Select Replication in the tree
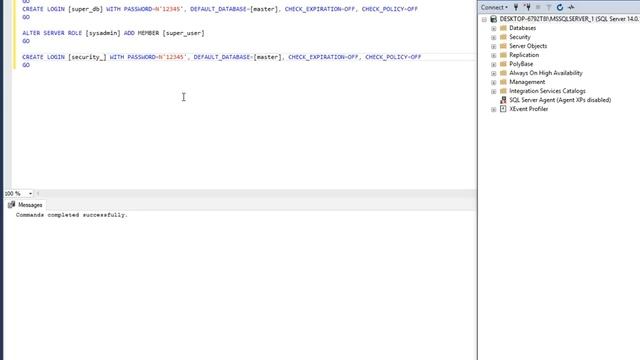Screen dimensions: 640x360 click(x=524, y=55)
